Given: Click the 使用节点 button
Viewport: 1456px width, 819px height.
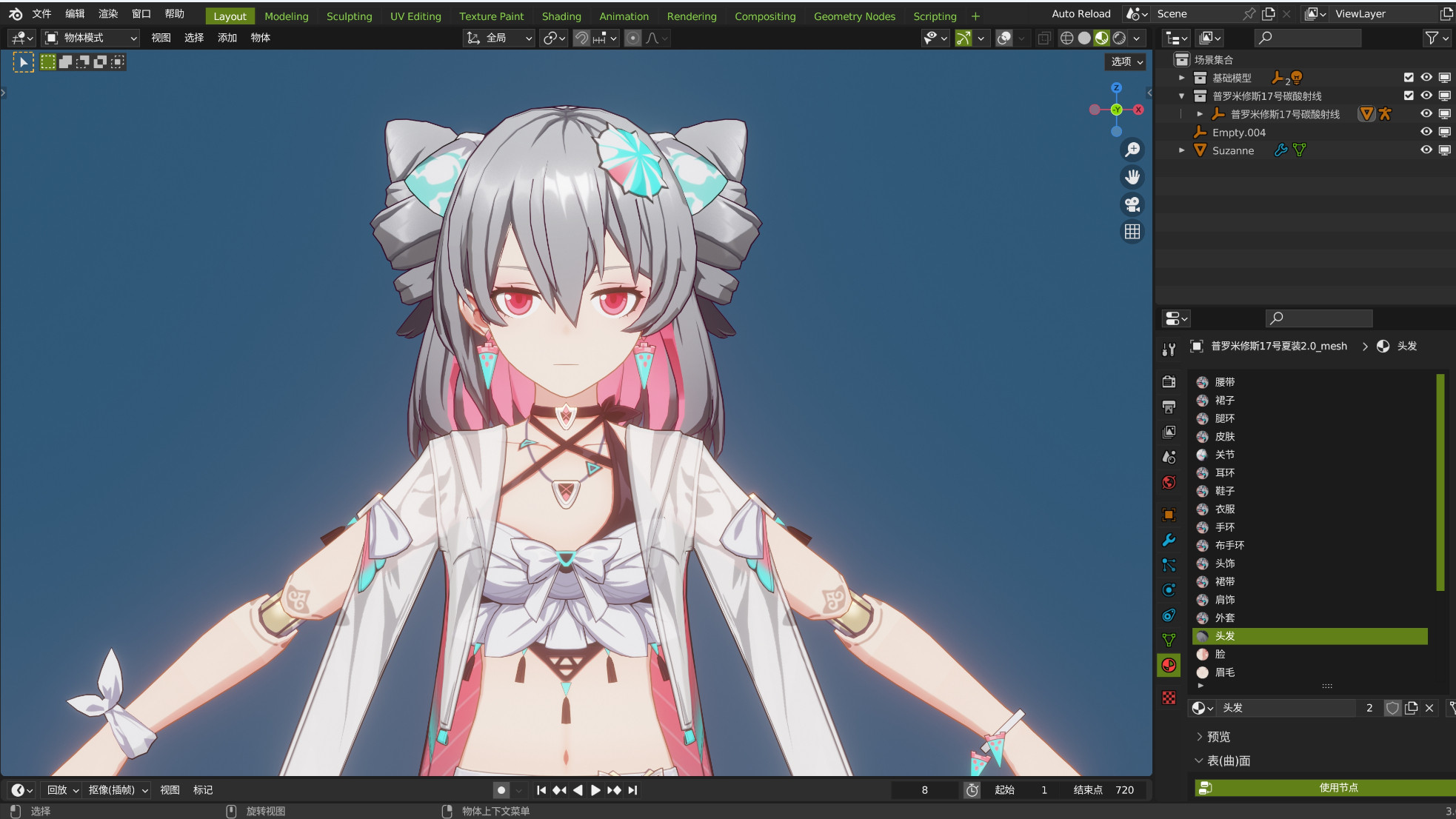Looking at the screenshot, I should [x=1338, y=787].
